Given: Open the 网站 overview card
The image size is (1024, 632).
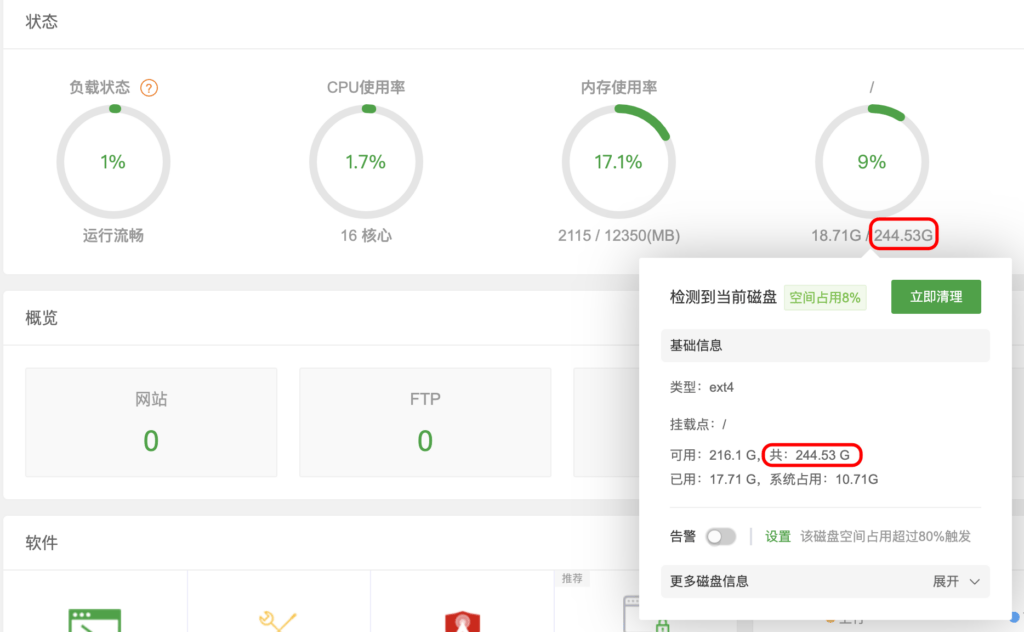Looking at the screenshot, I should pyautogui.click(x=151, y=422).
